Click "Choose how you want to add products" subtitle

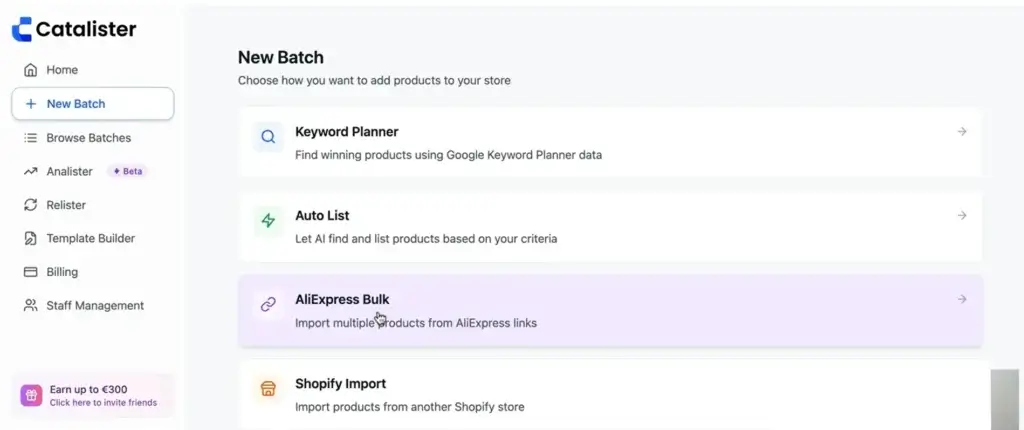coord(374,81)
